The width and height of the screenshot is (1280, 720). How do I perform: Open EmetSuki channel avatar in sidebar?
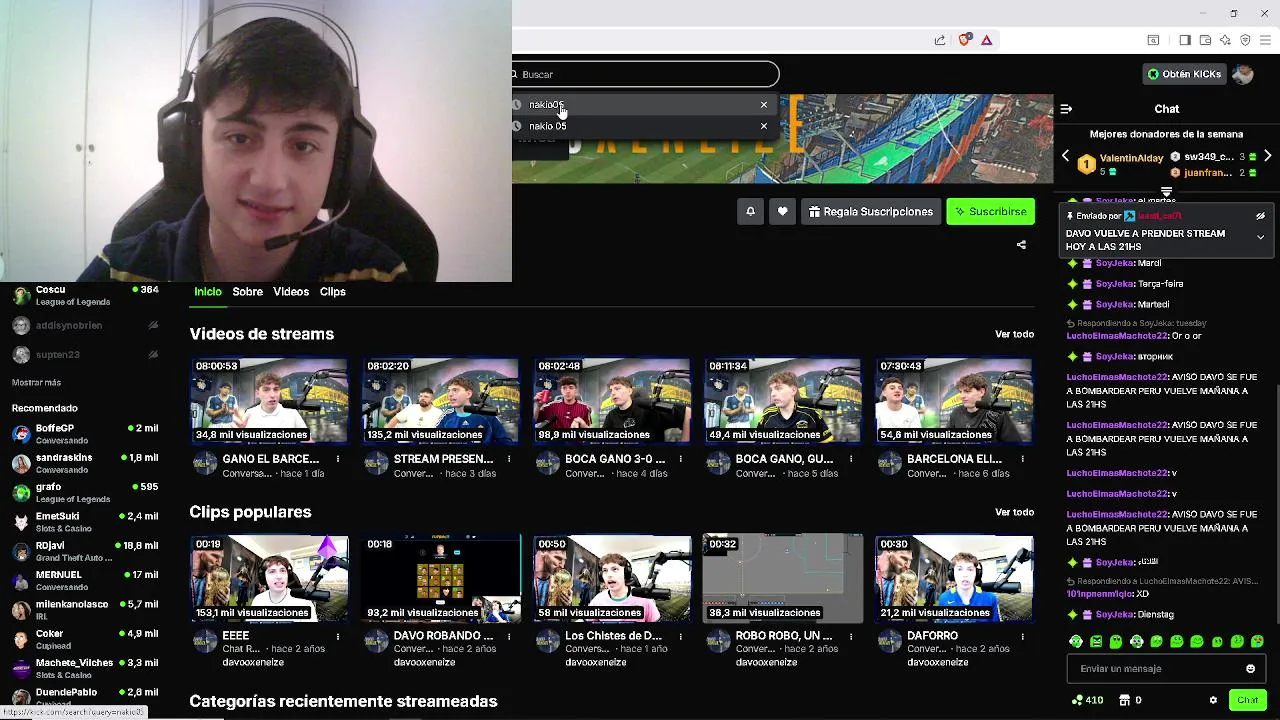21,522
